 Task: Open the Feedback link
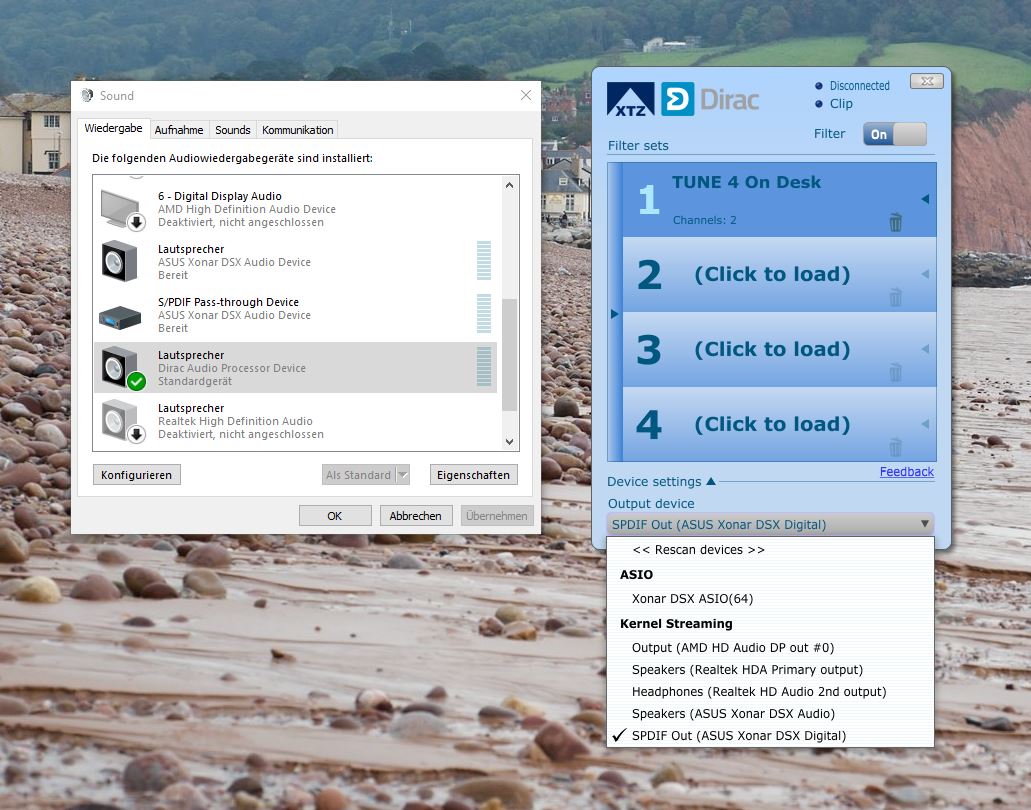(906, 471)
